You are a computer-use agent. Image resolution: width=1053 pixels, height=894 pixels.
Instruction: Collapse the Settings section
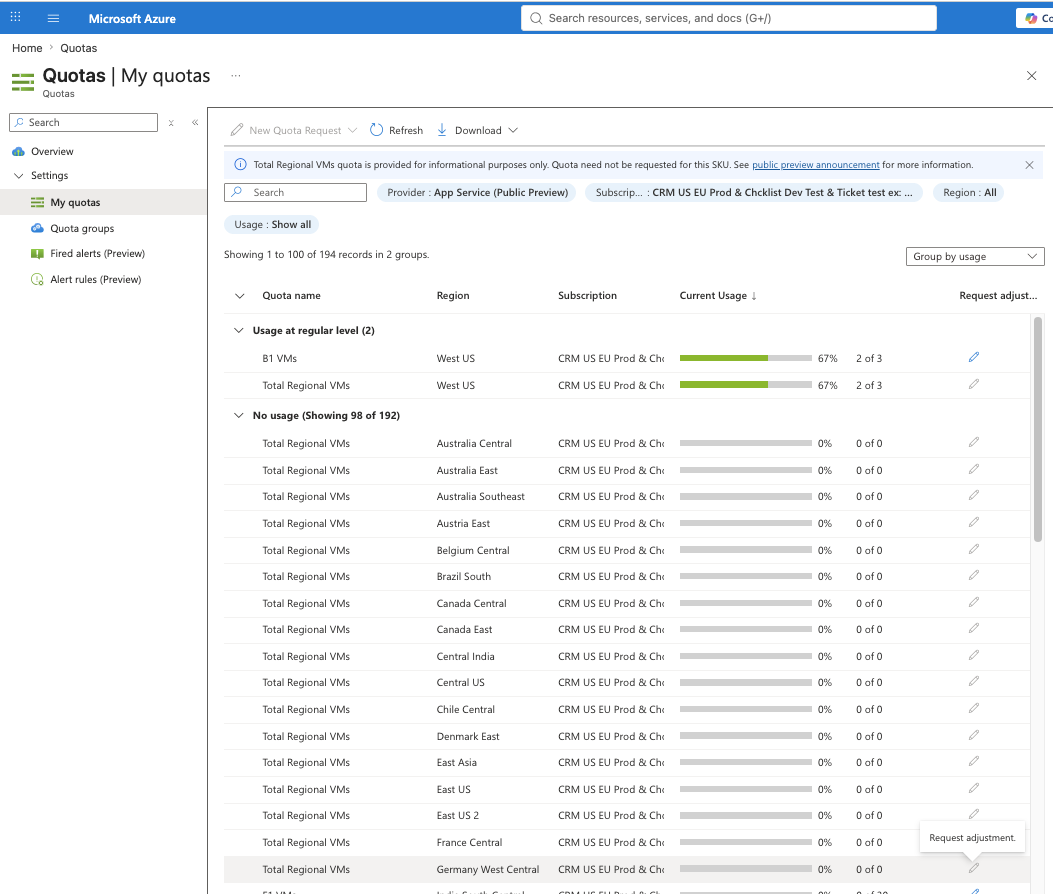19,175
